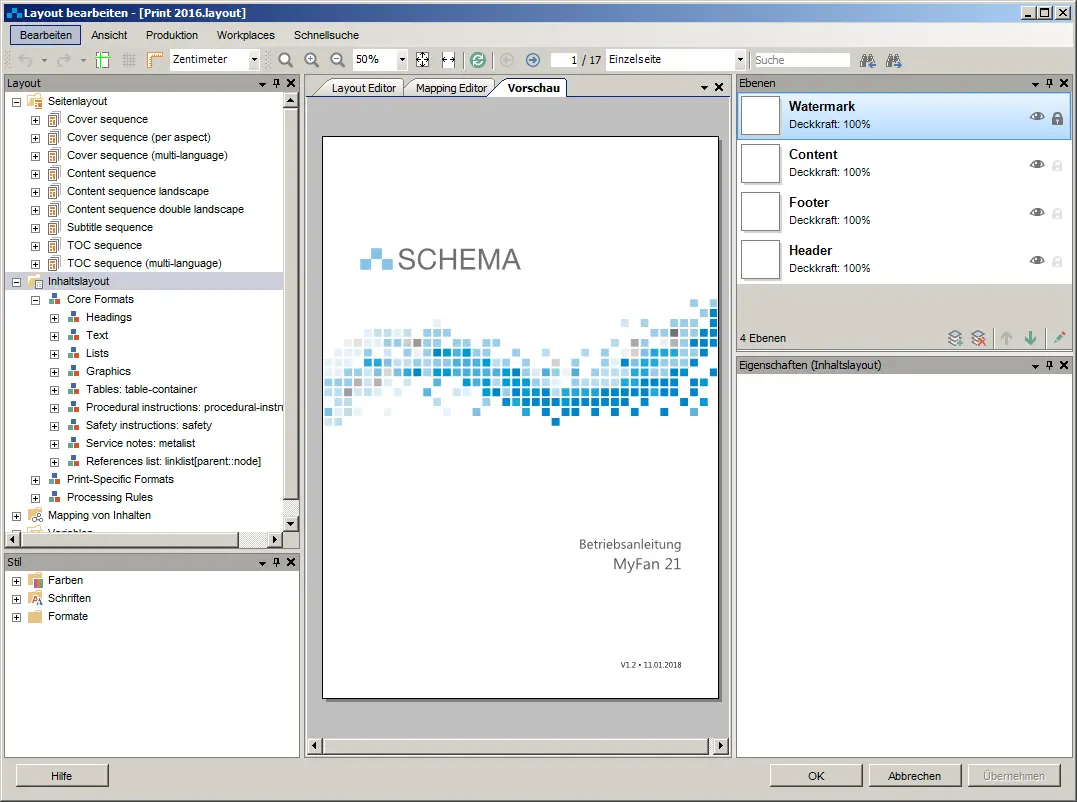Toggle visibility of the Footer layer
The height and width of the screenshot is (802, 1077).
pyautogui.click(x=1037, y=213)
